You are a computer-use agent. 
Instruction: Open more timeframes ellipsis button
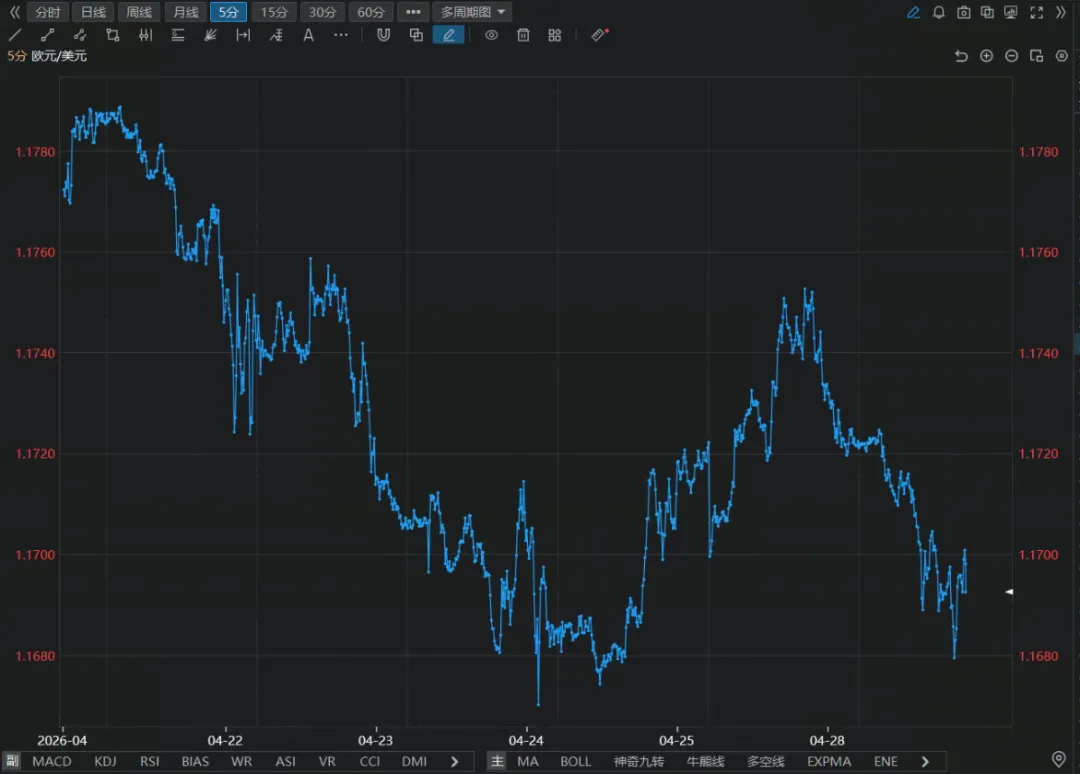[413, 12]
